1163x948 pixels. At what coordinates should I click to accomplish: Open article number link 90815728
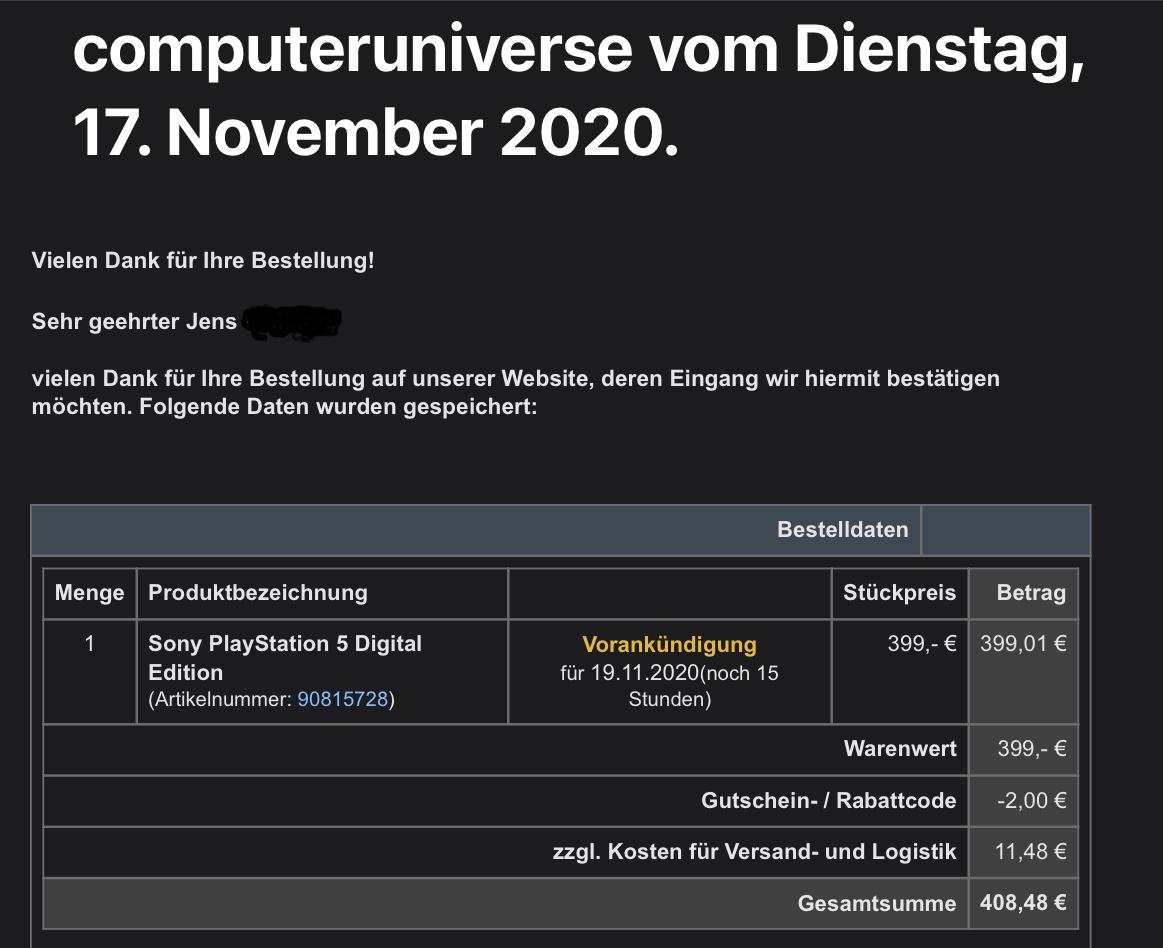[x=342, y=700]
